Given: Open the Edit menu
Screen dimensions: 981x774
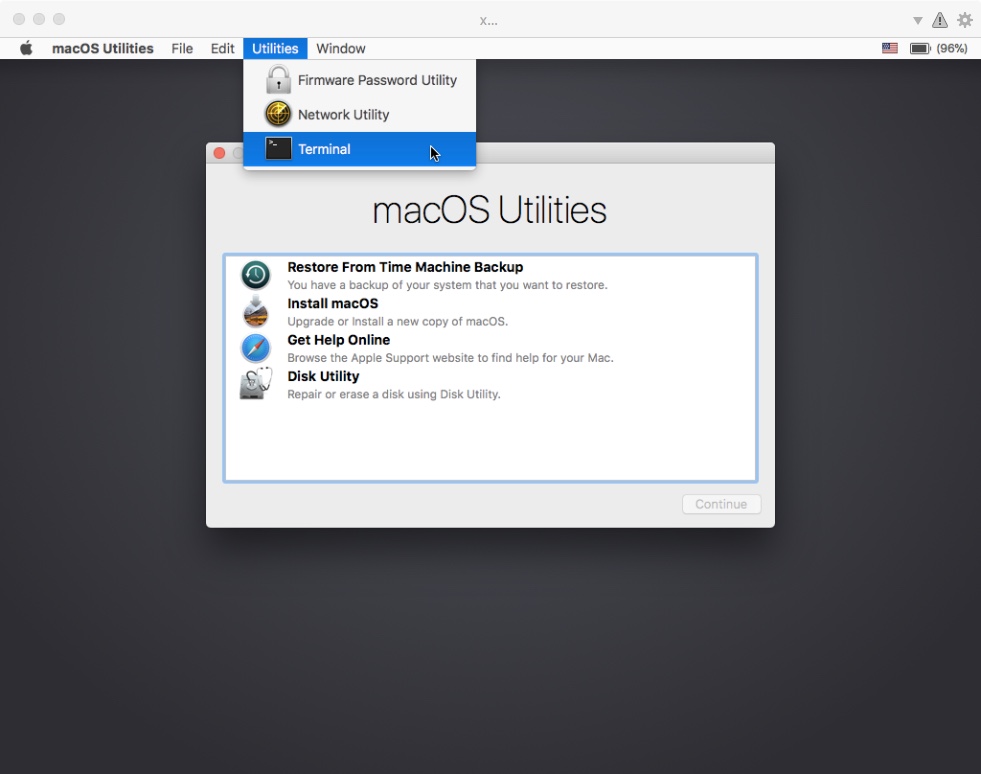Looking at the screenshot, I should 222,48.
